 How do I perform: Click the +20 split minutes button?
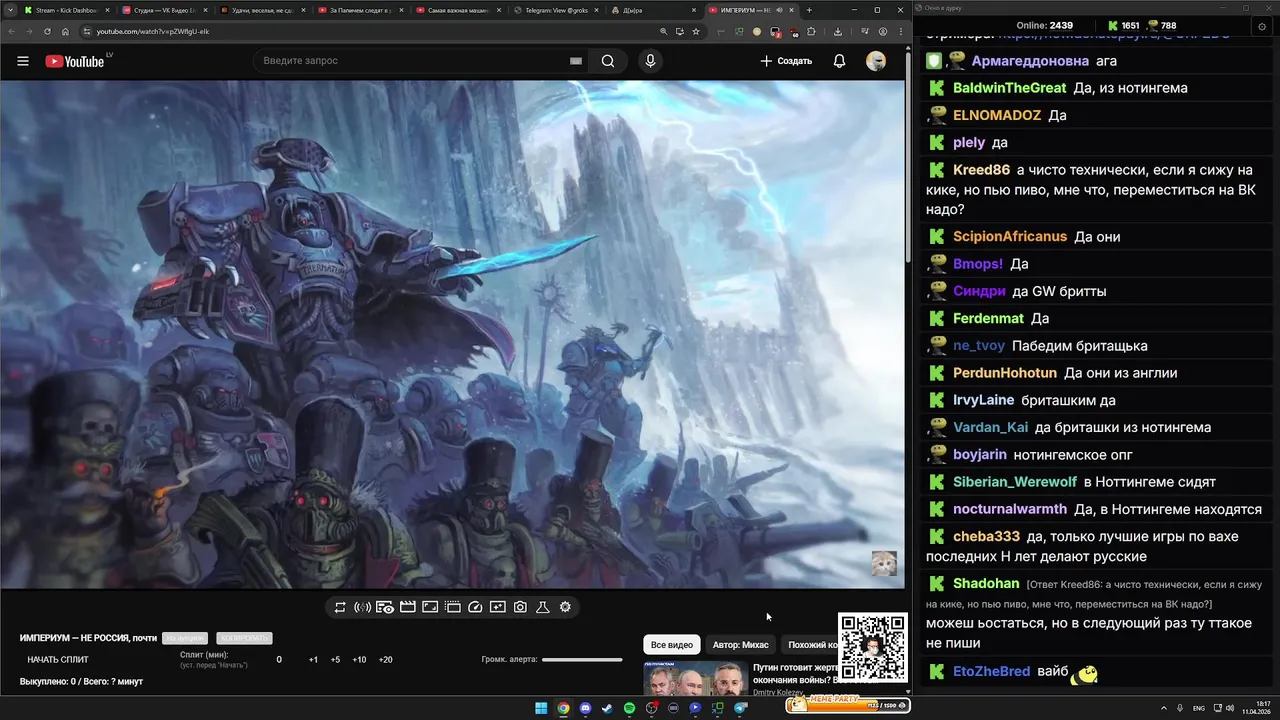coord(385,660)
